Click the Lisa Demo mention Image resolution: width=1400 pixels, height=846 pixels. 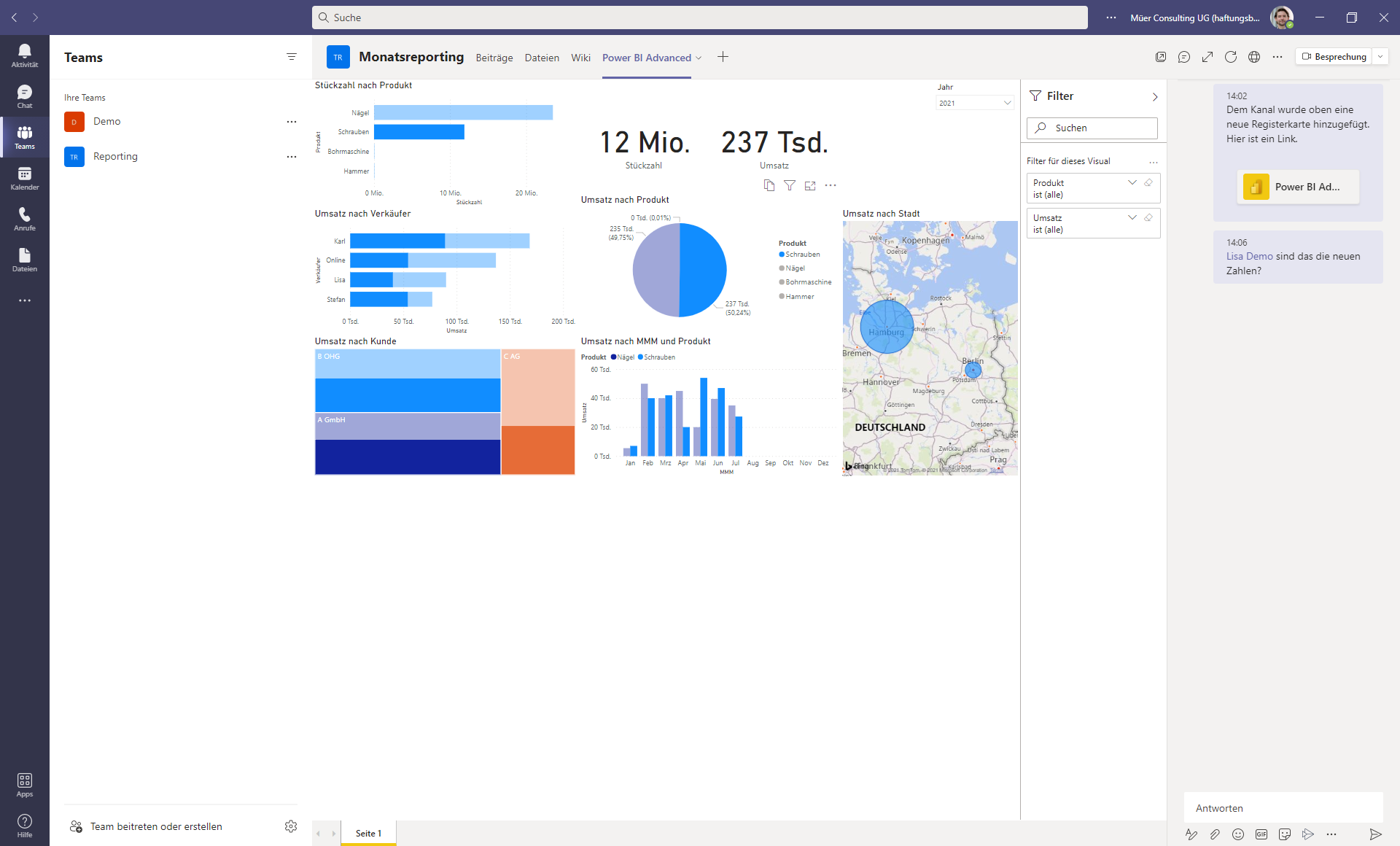(x=1249, y=256)
